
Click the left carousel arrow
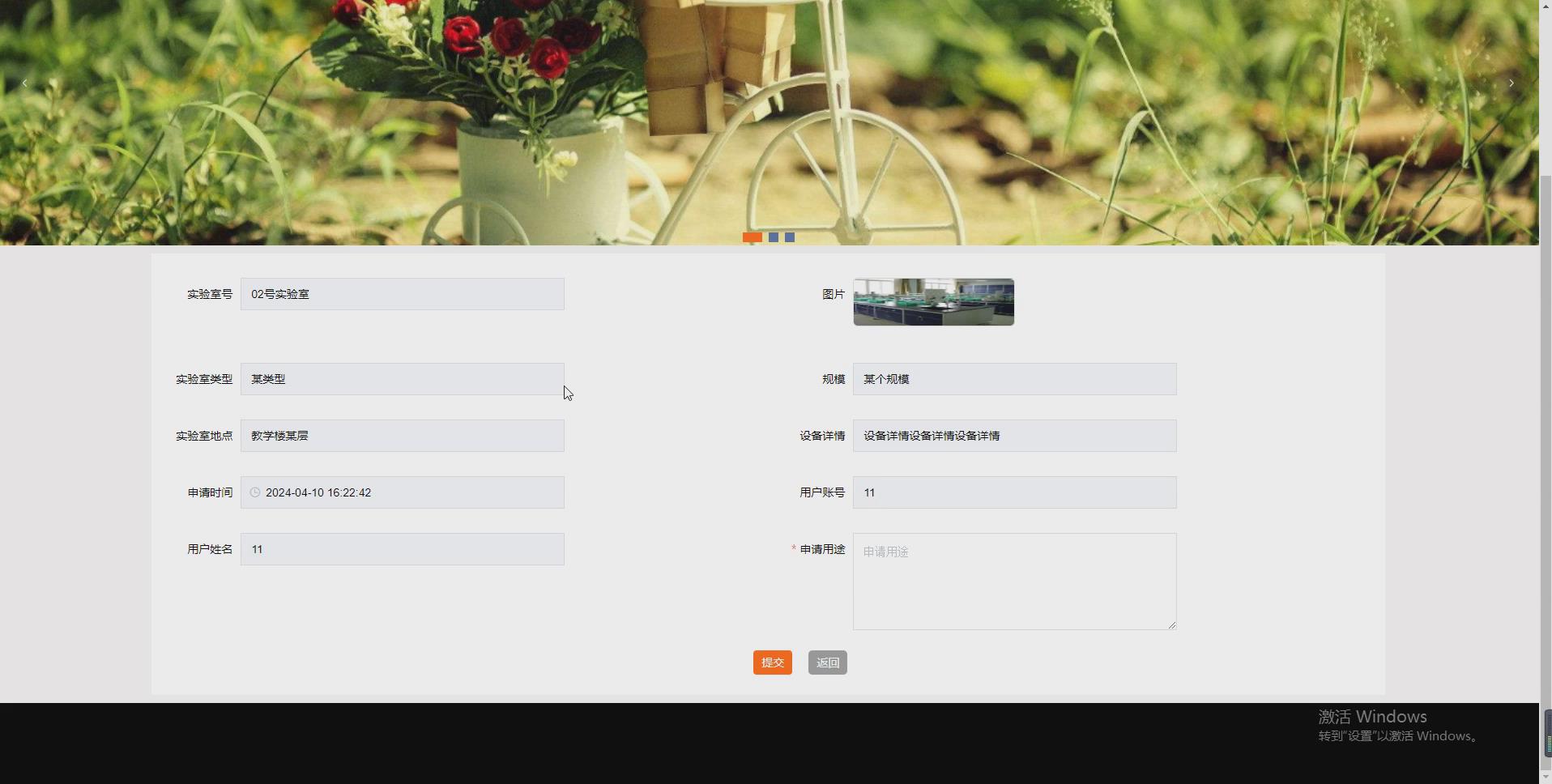24,83
